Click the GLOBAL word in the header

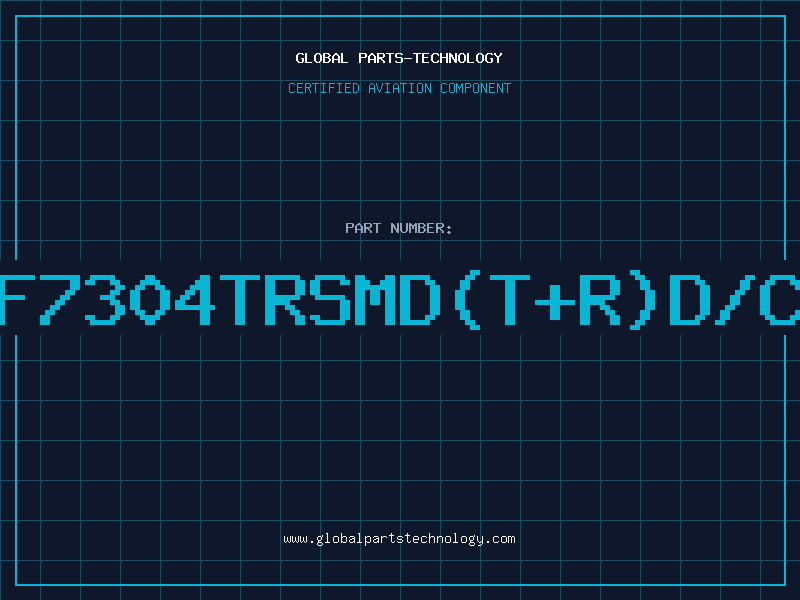(x=321, y=58)
